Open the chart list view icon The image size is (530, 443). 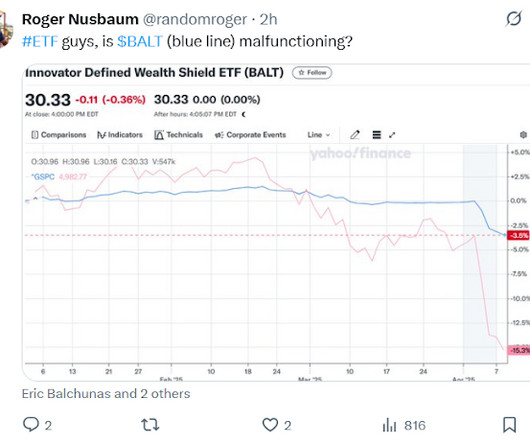[x=377, y=135]
